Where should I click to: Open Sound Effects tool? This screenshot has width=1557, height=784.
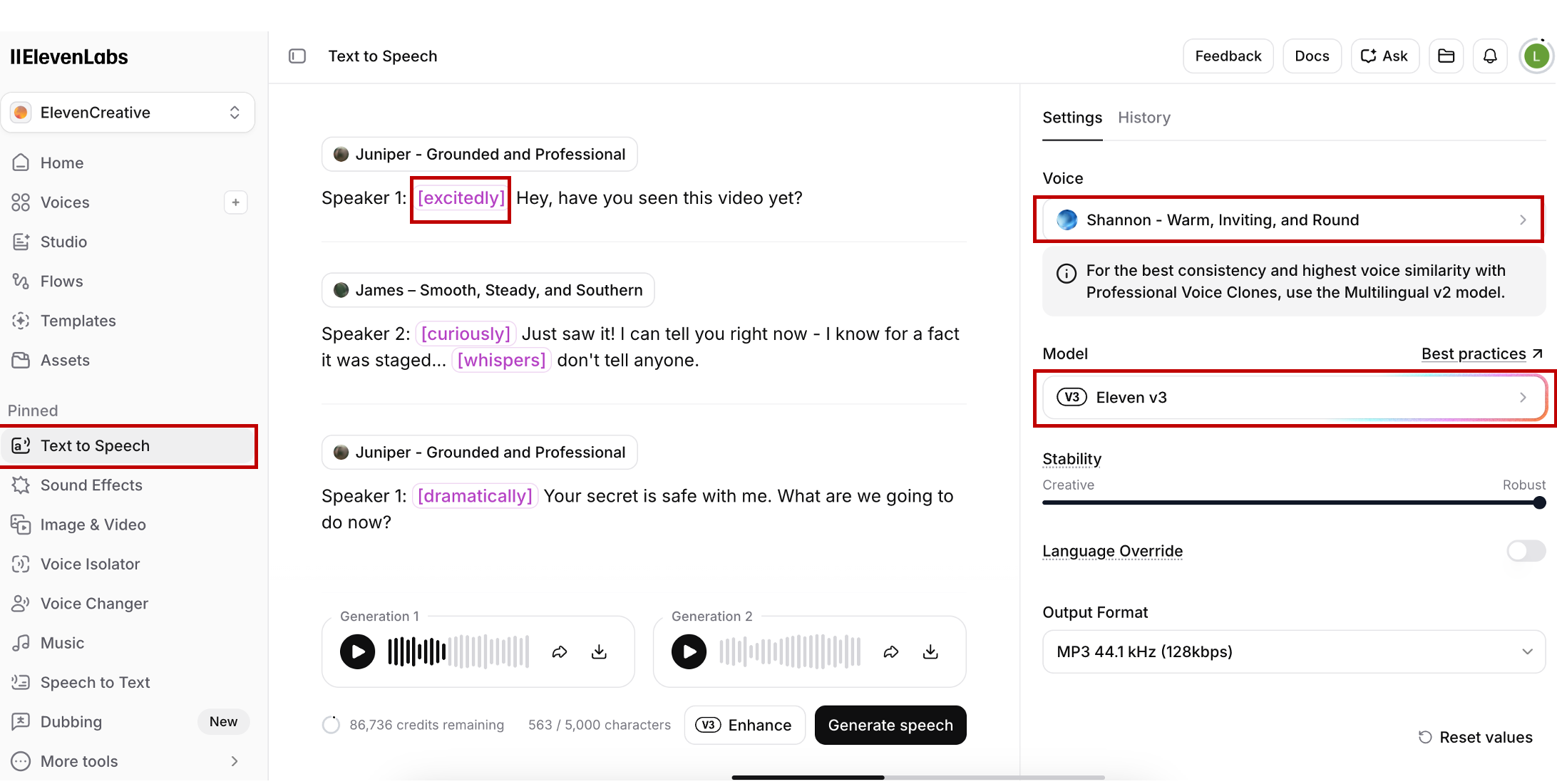[128, 485]
